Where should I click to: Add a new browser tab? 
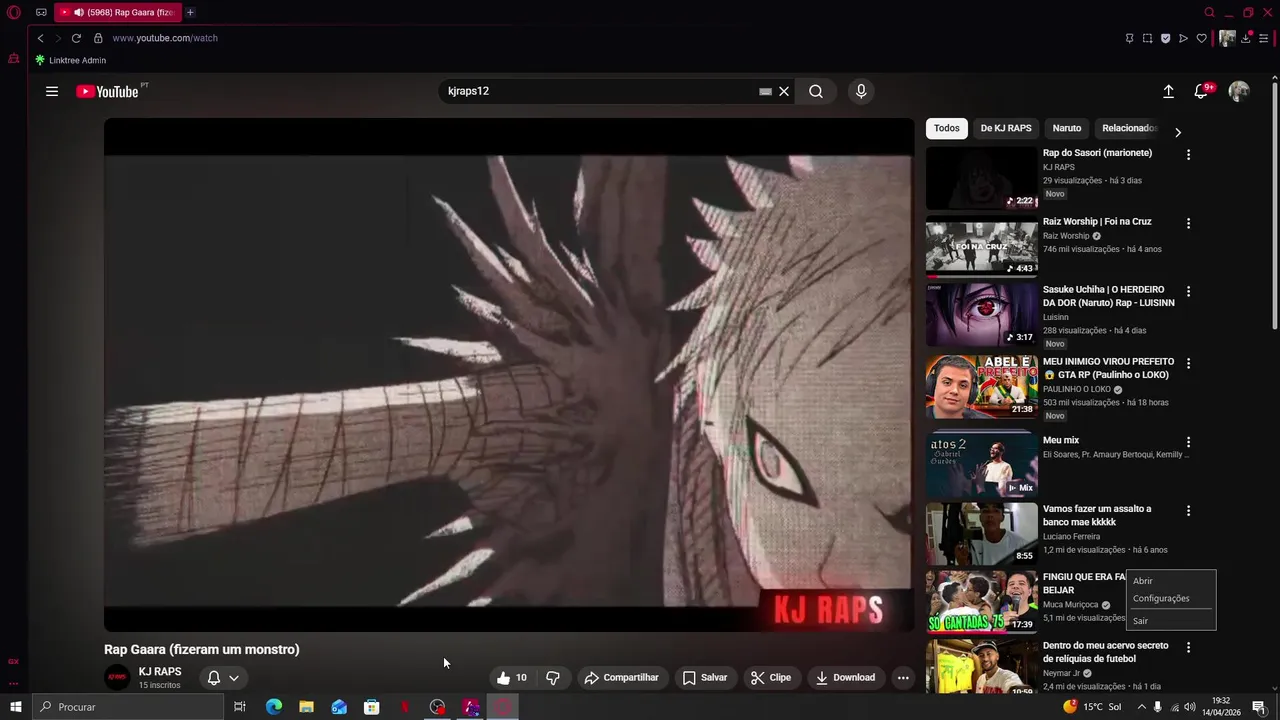point(190,12)
